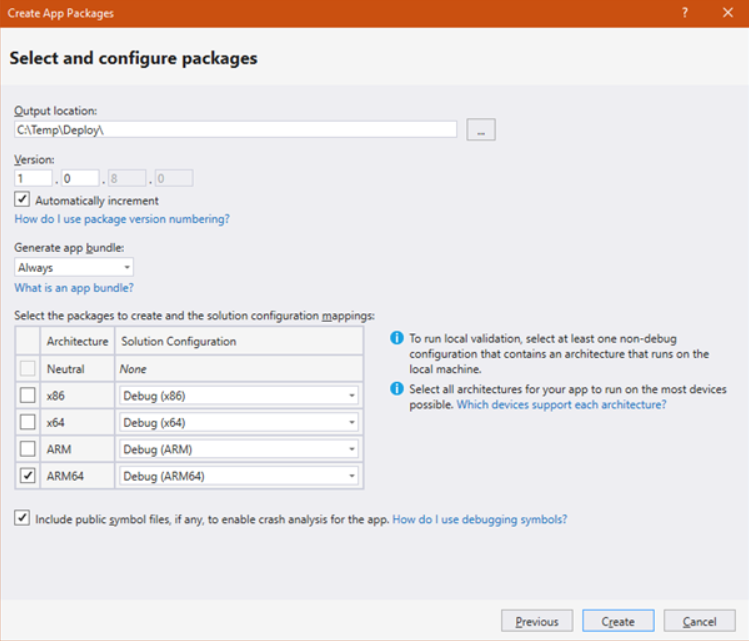
Task: Click the info icon beside local validation note
Action: coord(397,338)
